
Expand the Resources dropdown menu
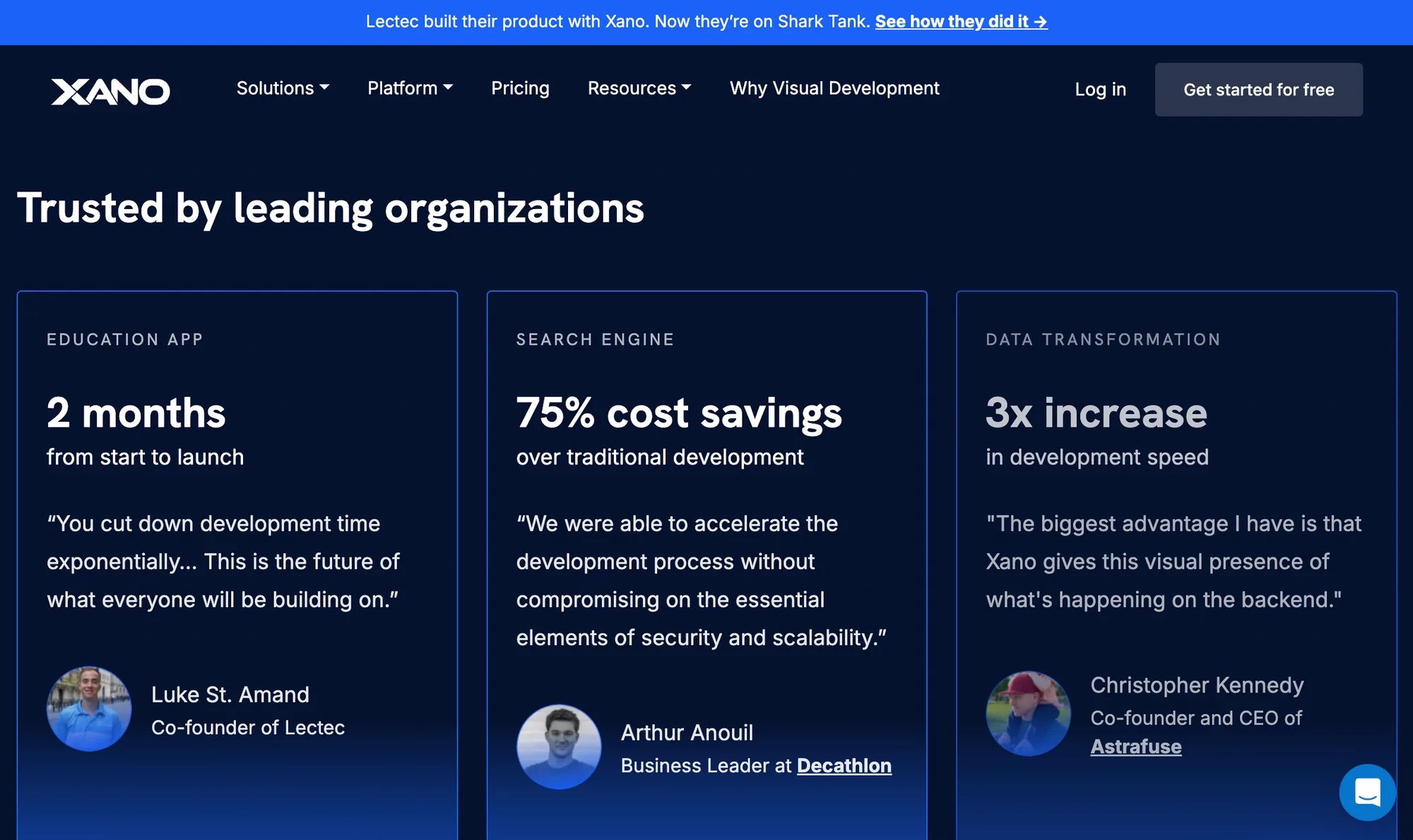(639, 88)
